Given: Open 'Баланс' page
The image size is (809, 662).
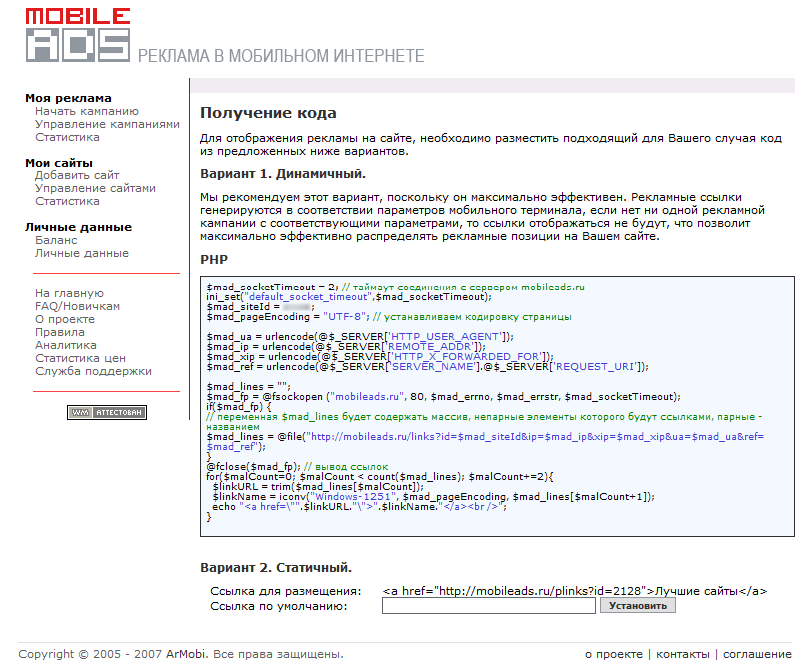Looking at the screenshot, I should tap(56, 240).
